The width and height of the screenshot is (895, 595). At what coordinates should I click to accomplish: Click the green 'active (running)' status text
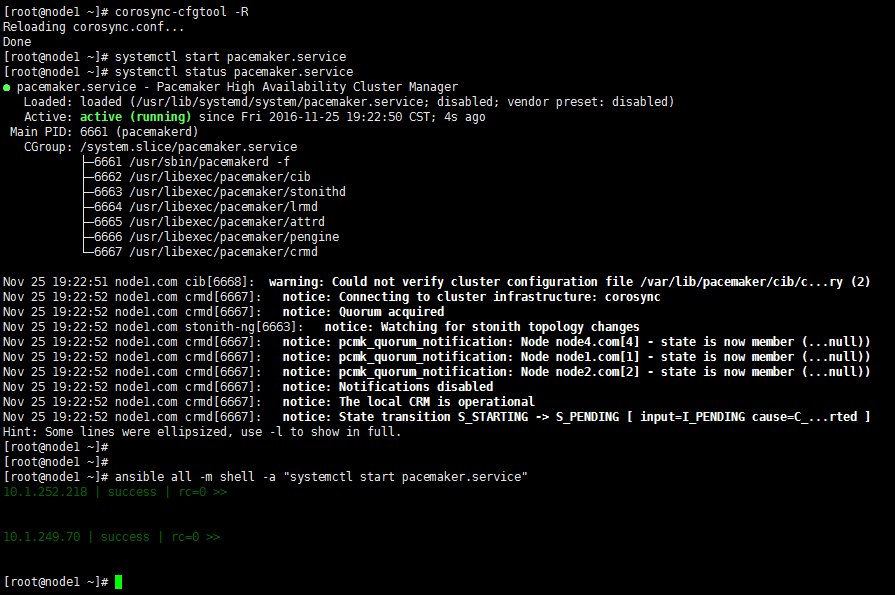[x=135, y=117]
